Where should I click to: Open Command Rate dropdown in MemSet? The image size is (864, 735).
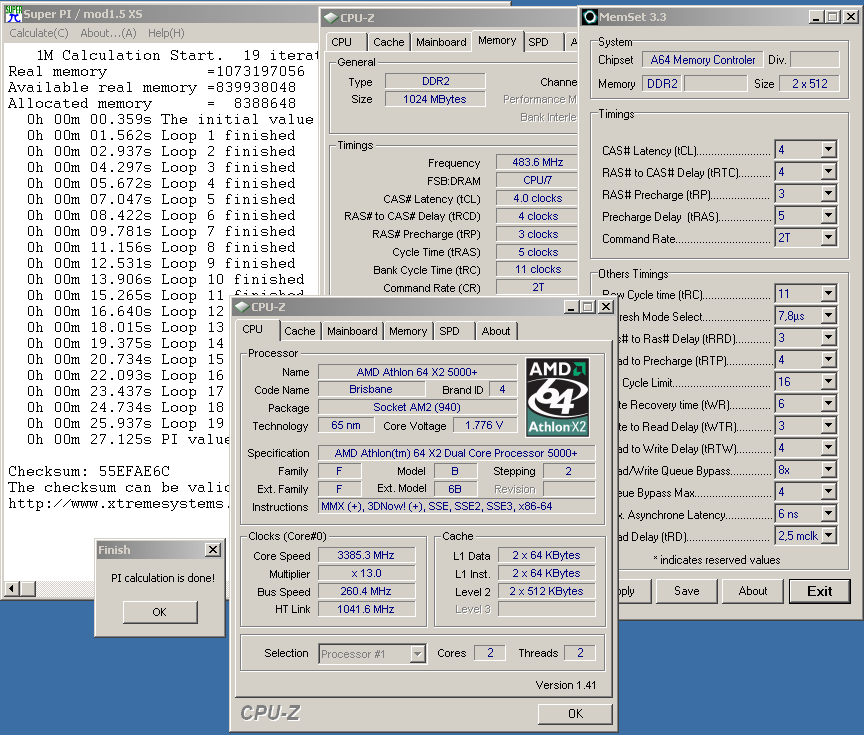click(x=828, y=237)
